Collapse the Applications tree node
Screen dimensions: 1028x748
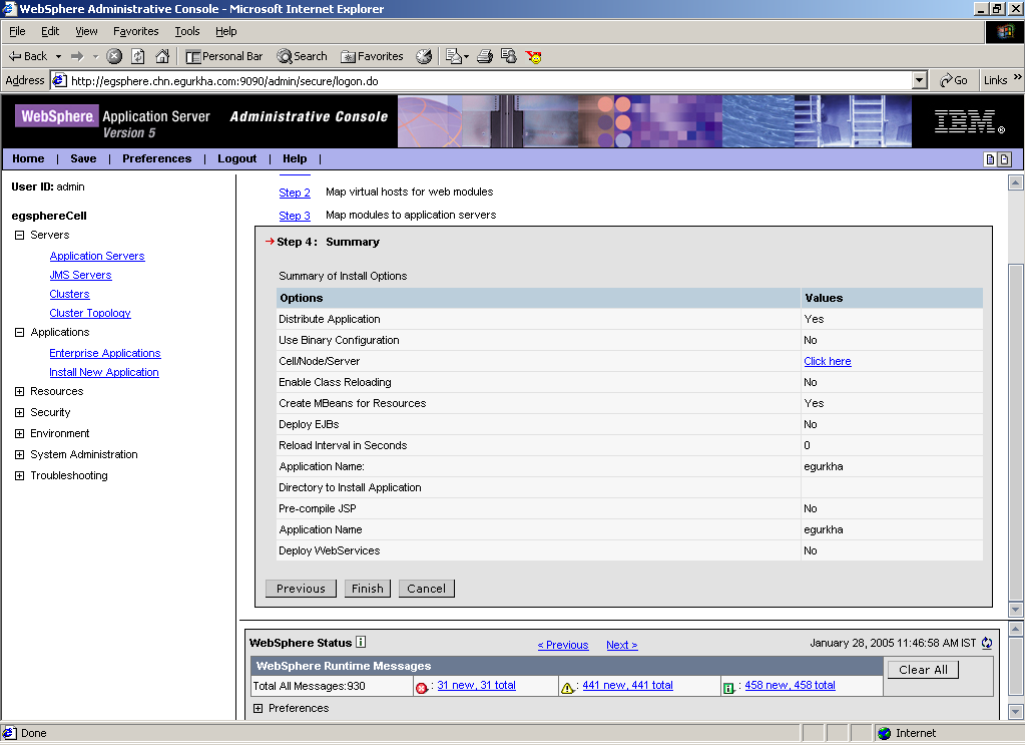click(20, 333)
